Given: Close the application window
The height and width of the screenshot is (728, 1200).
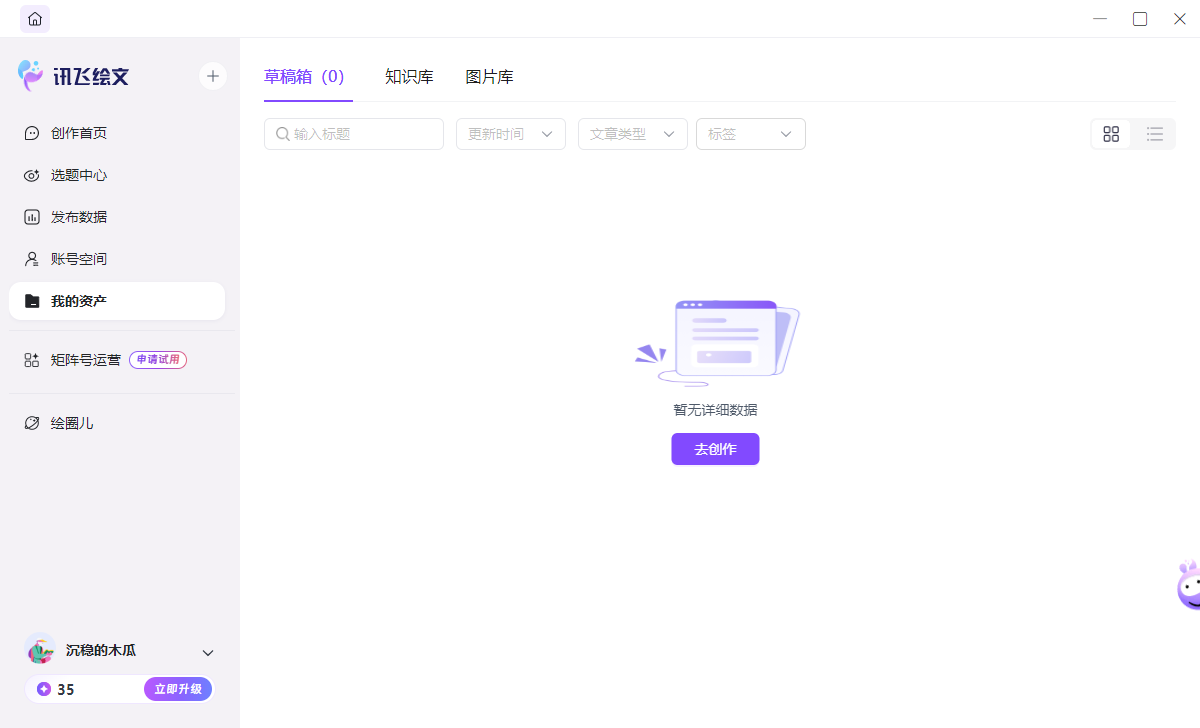Looking at the screenshot, I should point(1180,19).
